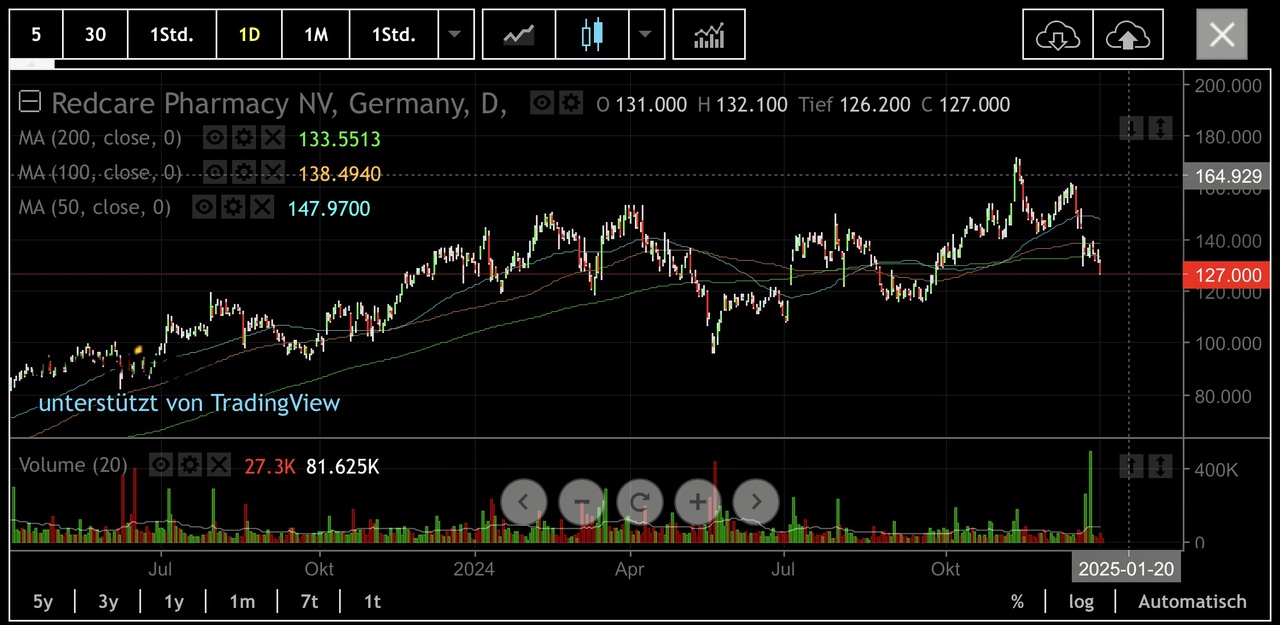Open the time interval dropdown arrow

(454, 35)
